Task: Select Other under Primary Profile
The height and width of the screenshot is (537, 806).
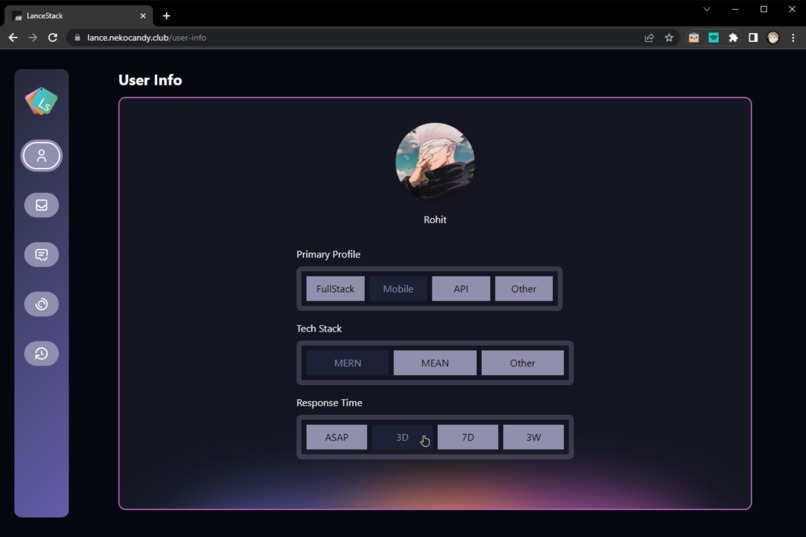Action: pyautogui.click(x=523, y=289)
